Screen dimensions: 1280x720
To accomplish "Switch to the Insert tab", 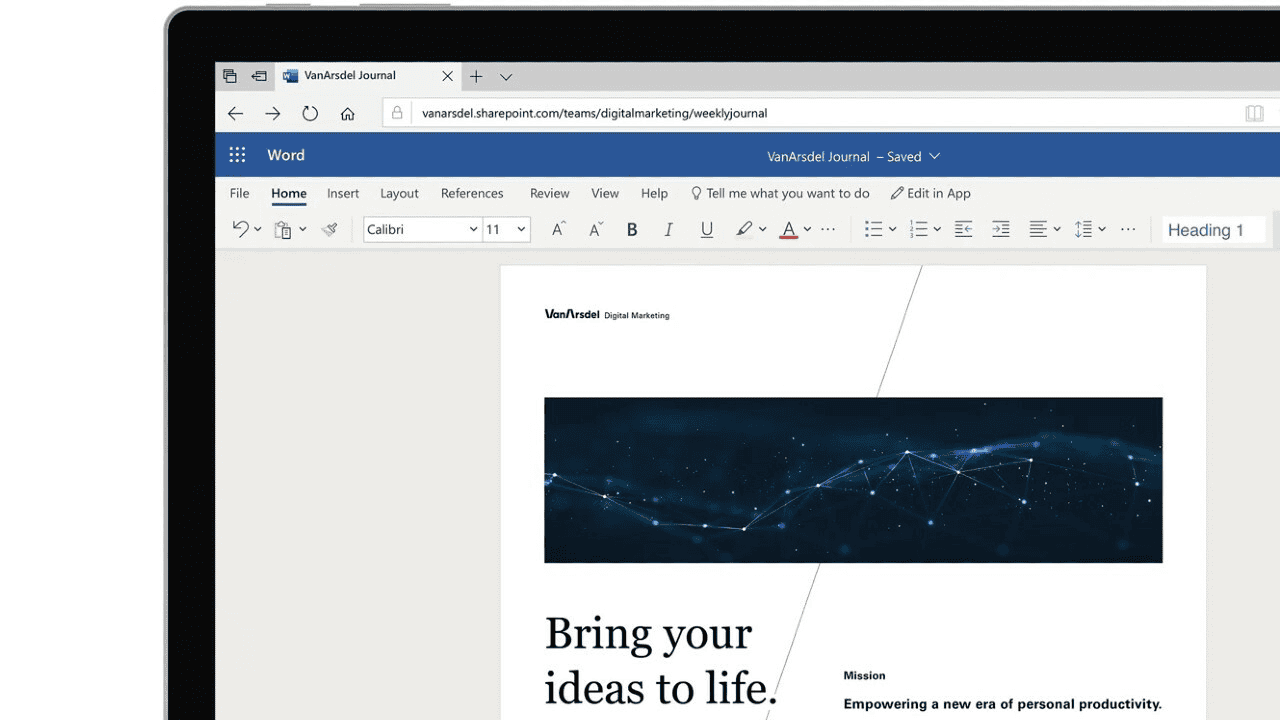I will tap(343, 193).
